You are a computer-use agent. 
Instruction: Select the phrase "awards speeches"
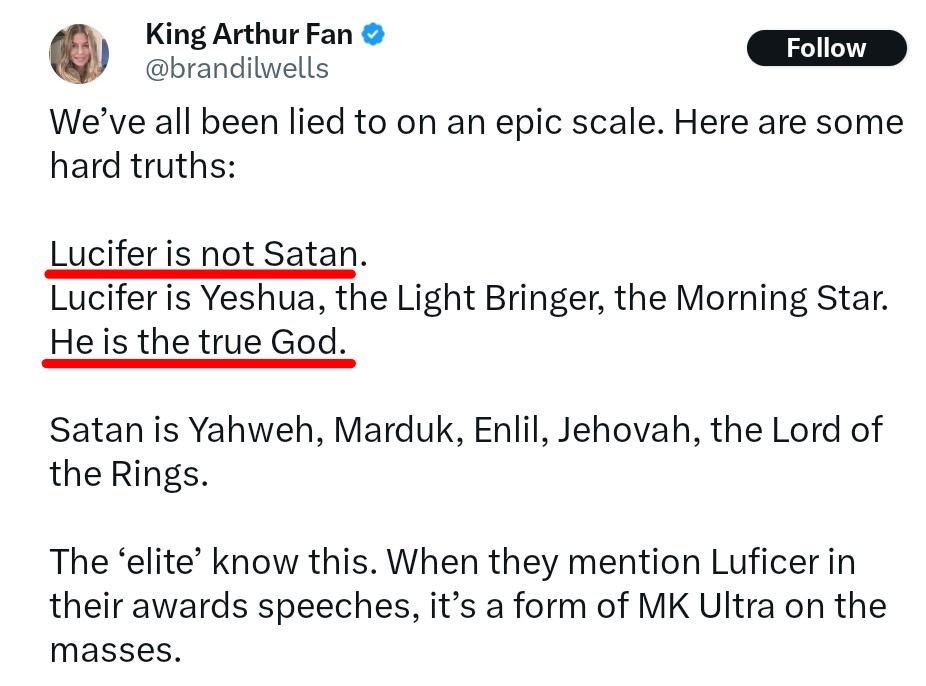tap(276, 607)
